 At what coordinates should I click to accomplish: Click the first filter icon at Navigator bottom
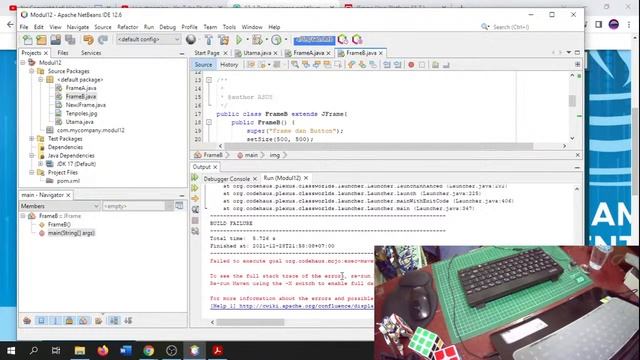tap(27, 321)
